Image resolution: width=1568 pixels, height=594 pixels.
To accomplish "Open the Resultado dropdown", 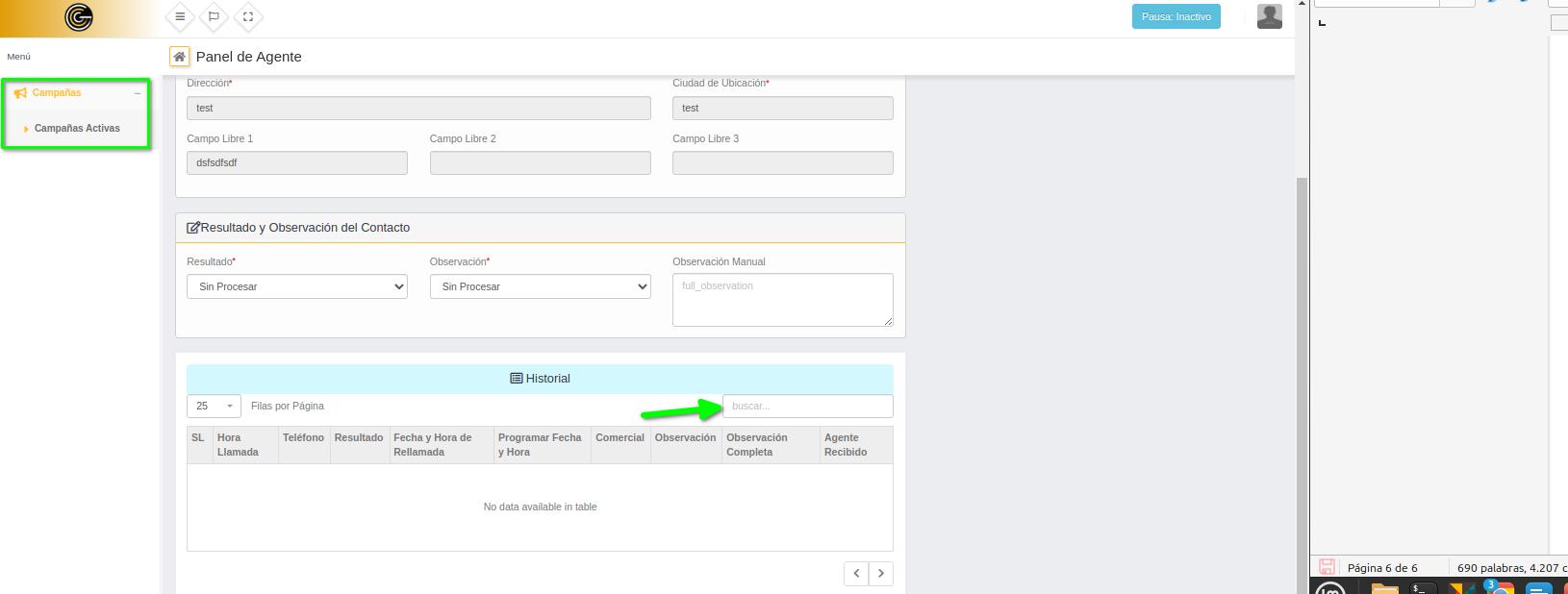I will pos(296,286).
